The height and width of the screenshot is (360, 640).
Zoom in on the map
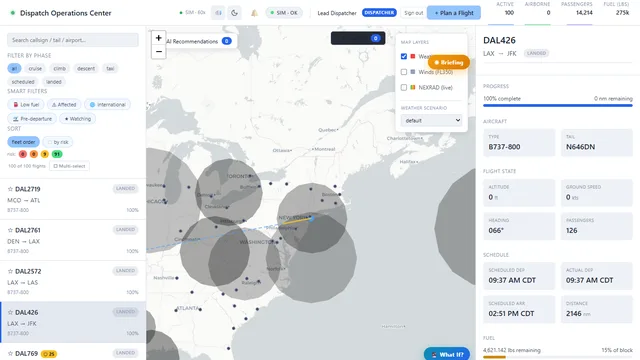click(x=158, y=38)
